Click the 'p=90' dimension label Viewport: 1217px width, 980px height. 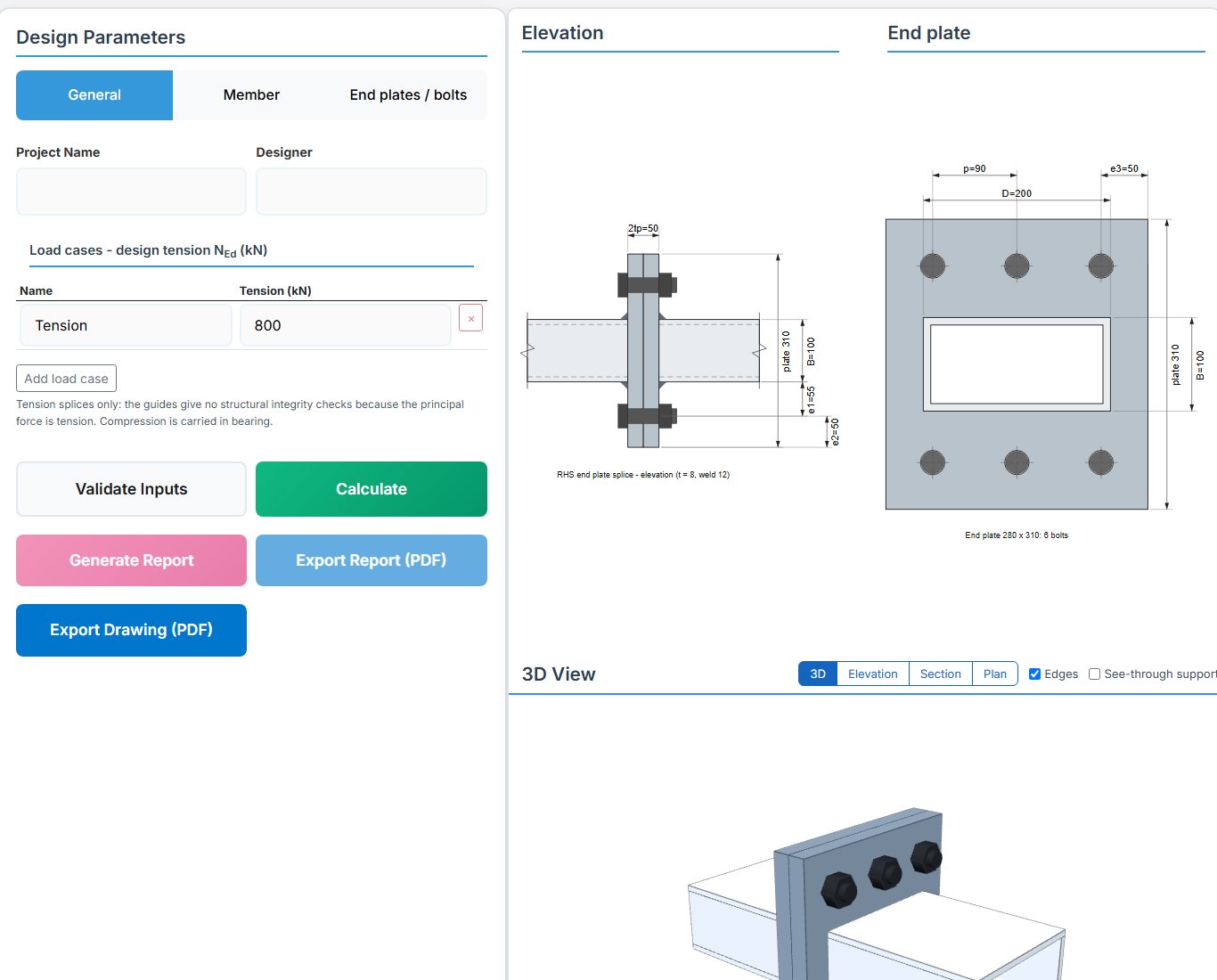975,168
